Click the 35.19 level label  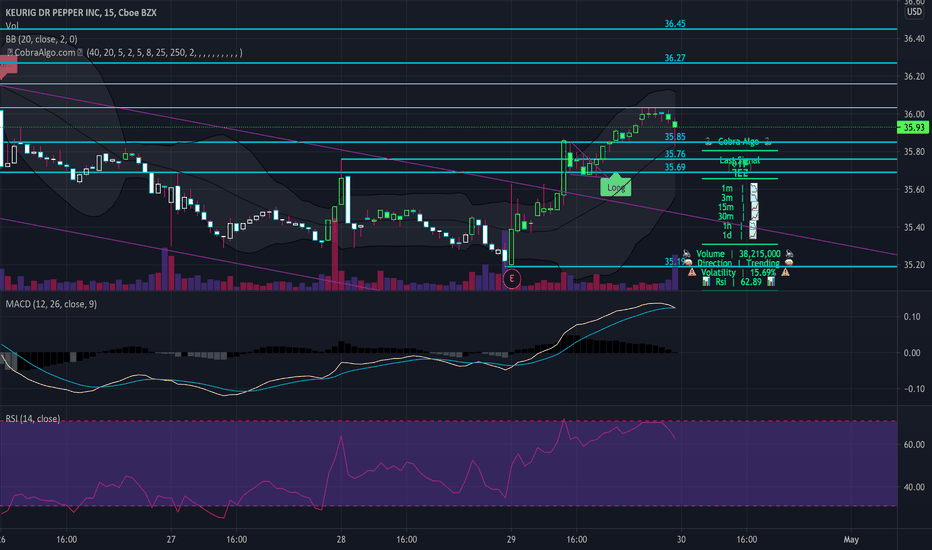point(673,262)
